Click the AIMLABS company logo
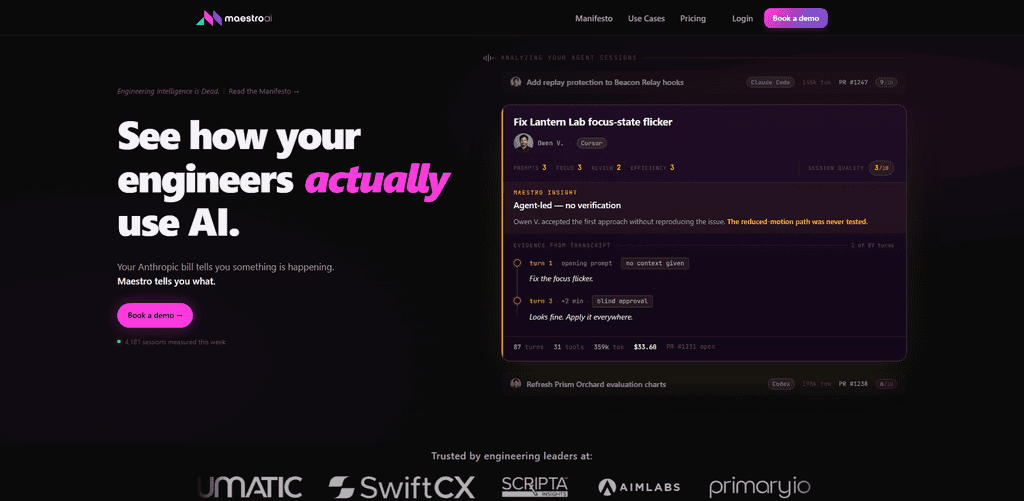1024x501 pixels. (639, 487)
